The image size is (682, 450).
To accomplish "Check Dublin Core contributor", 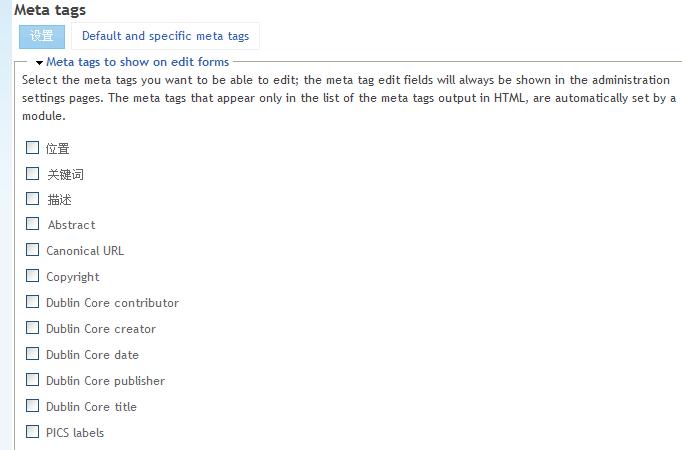I will [32, 302].
